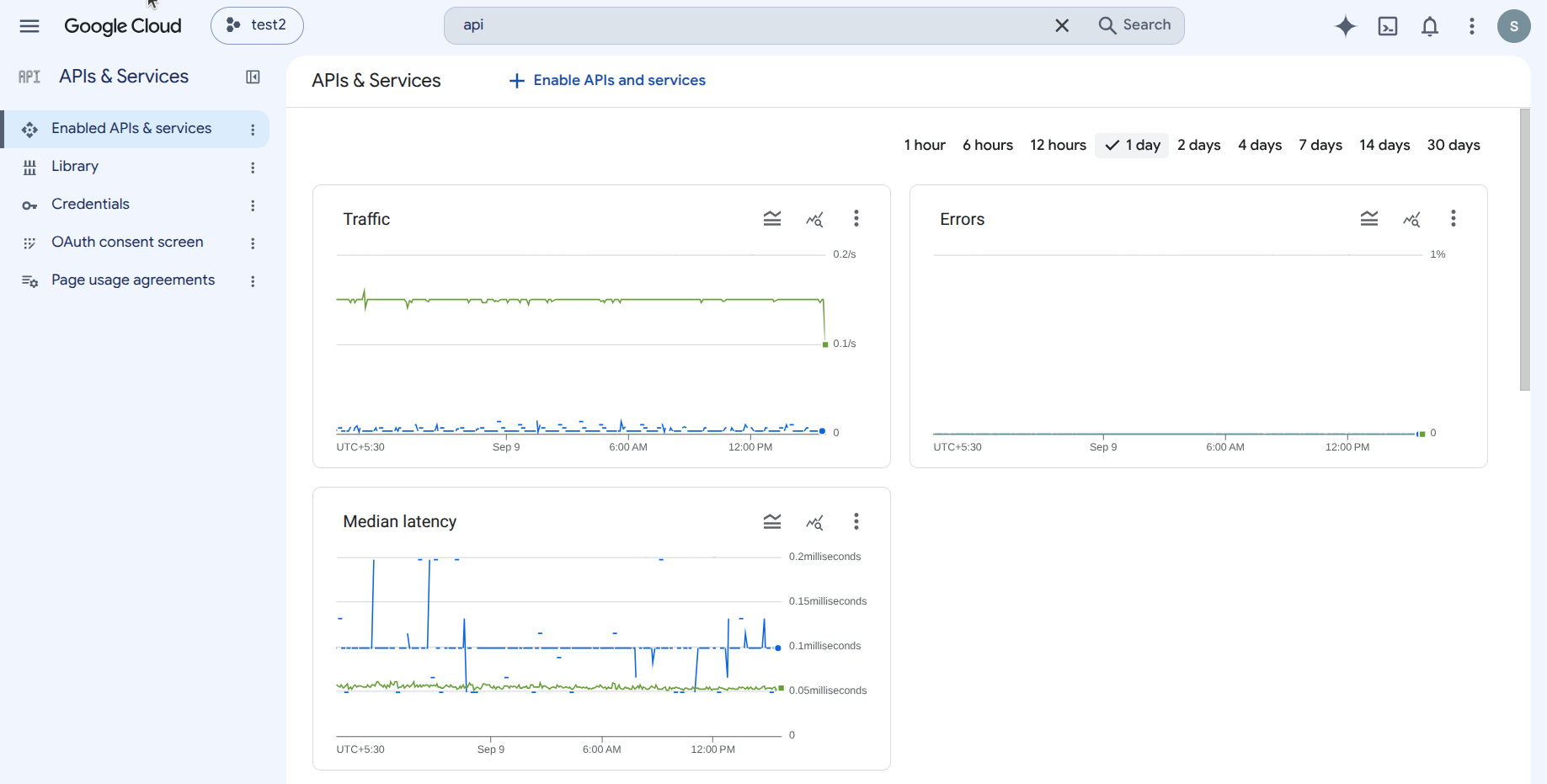Click the Search button

tap(1134, 25)
